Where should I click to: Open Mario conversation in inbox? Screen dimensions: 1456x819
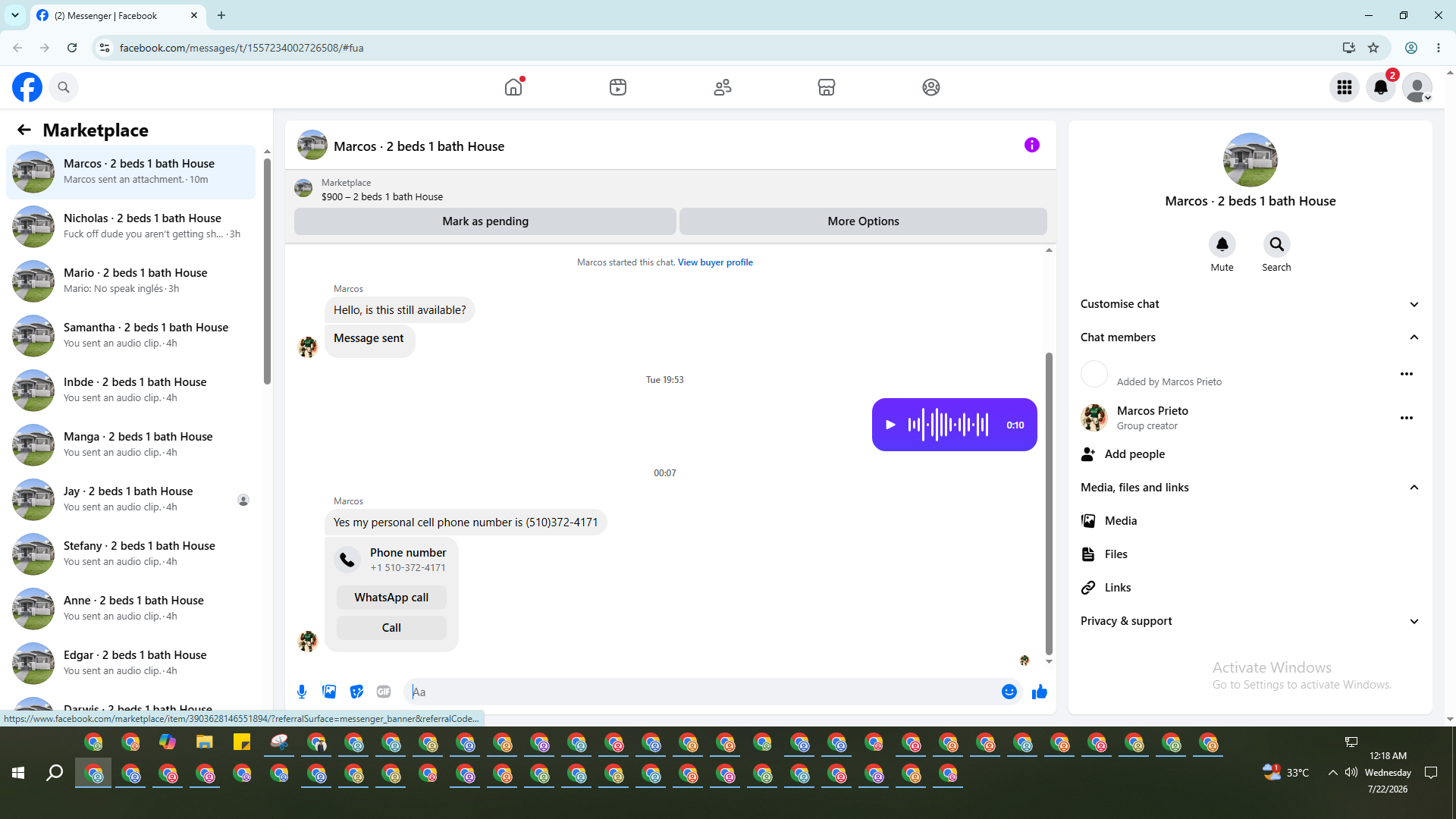(130, 281)
